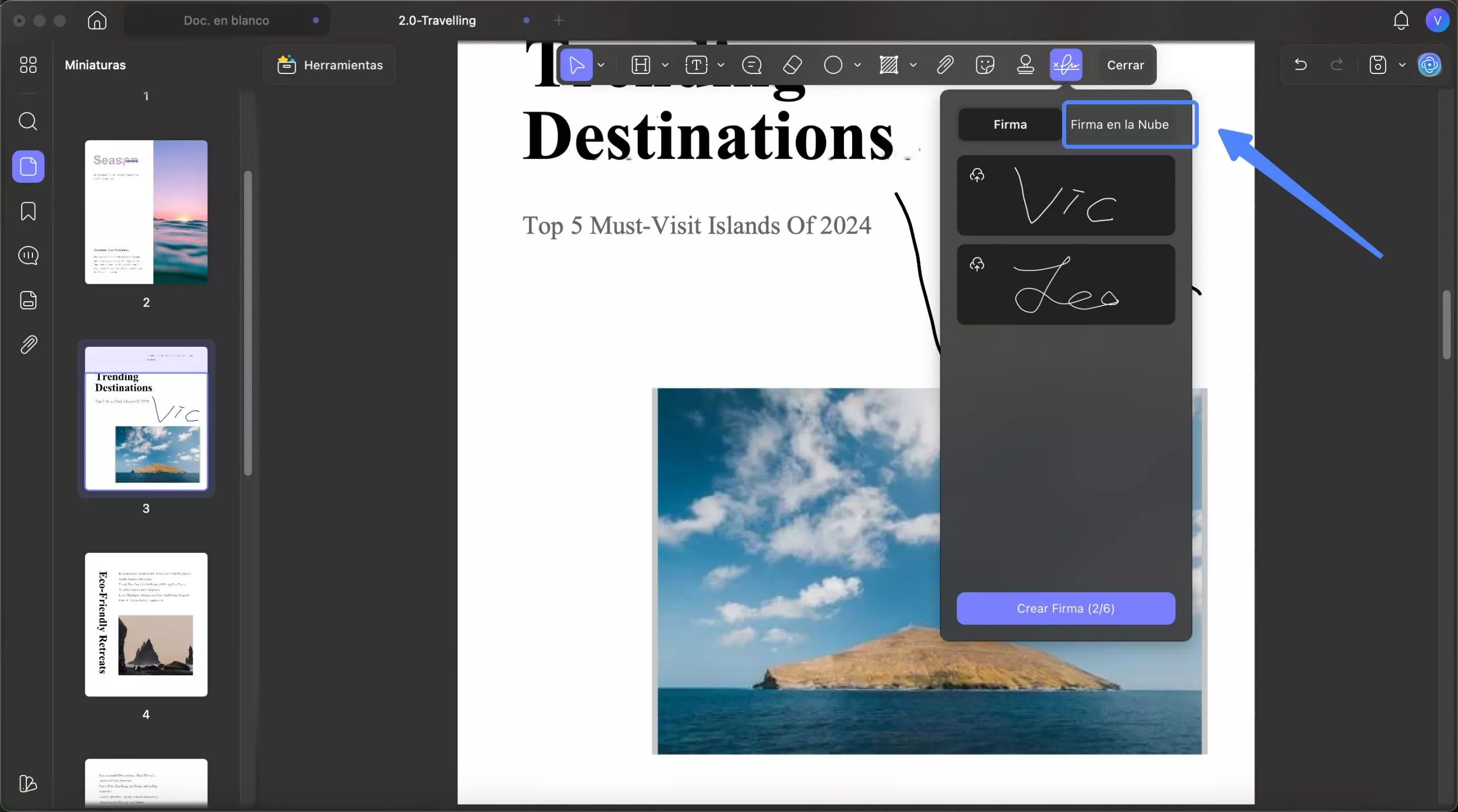
Task: Click the thumbnails panel scrollbar
Action: coord(248,323)
